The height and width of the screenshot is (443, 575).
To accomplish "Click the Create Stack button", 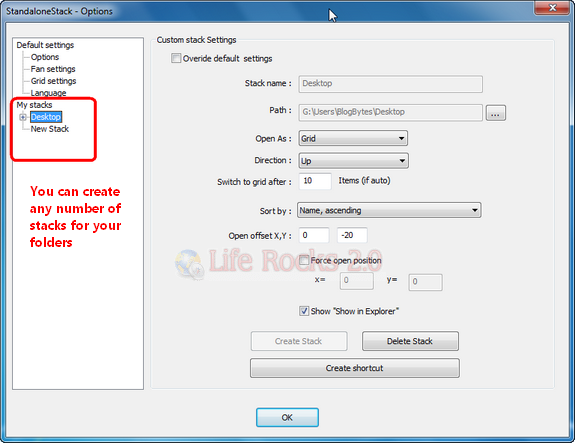I will (299, 341).
